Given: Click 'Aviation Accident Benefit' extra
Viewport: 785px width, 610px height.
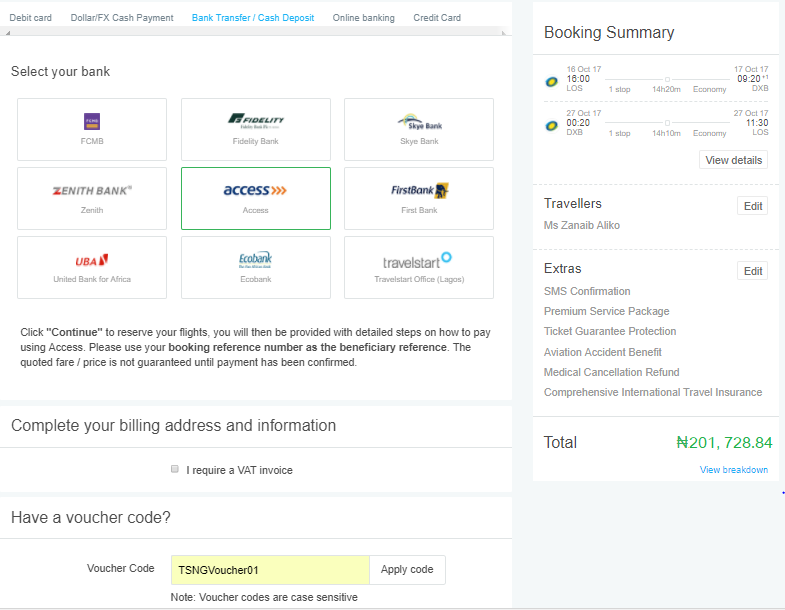Looking at the screenshot, I should 603,353.
